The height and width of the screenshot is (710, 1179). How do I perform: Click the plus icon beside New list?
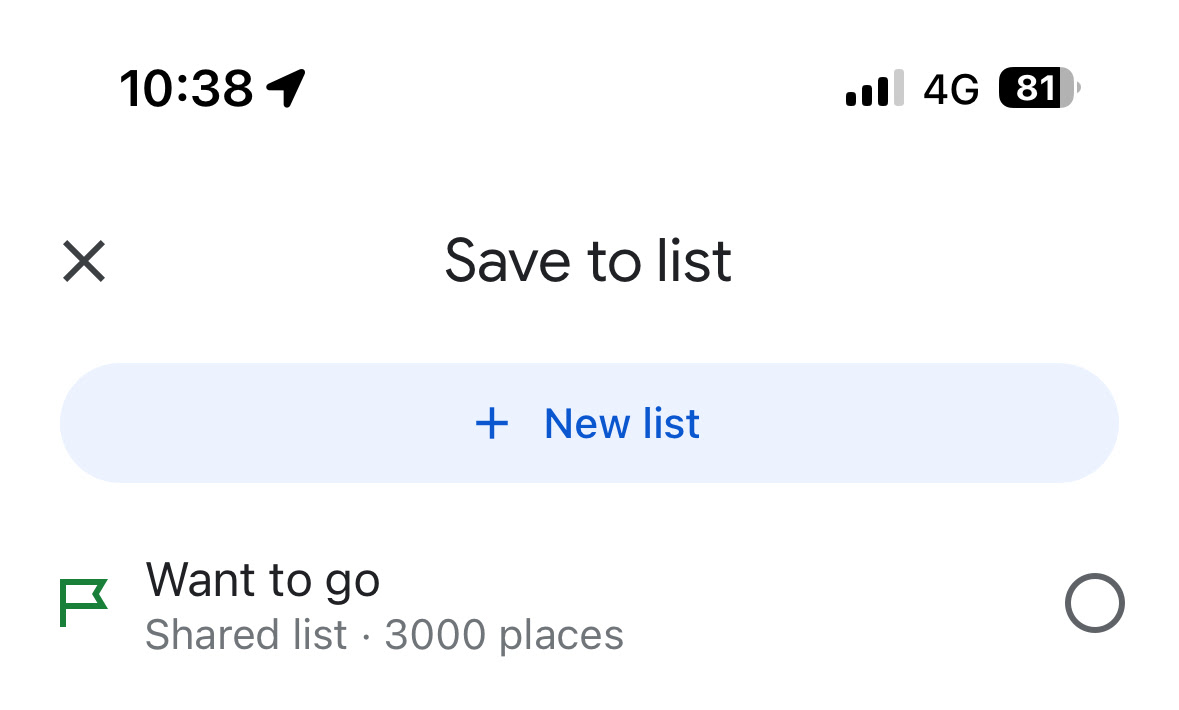(x=491, y=424)
